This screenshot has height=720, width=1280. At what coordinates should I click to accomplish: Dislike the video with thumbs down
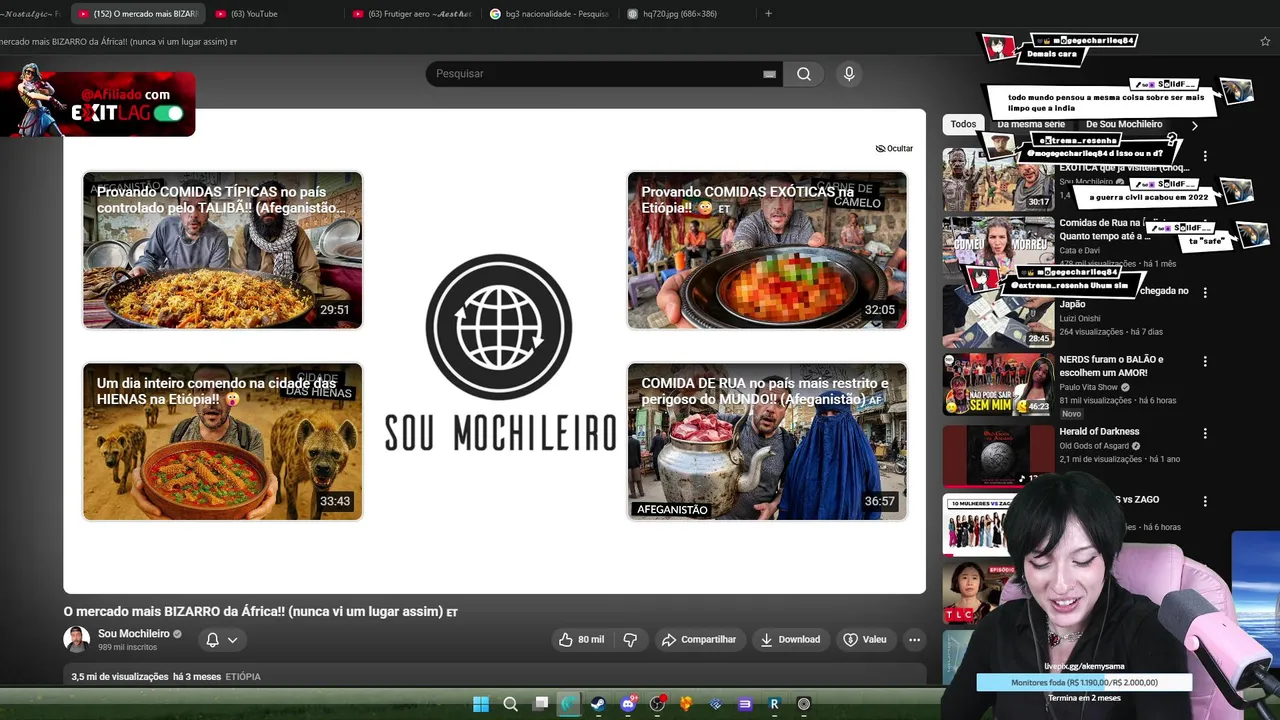click(631, 640)
